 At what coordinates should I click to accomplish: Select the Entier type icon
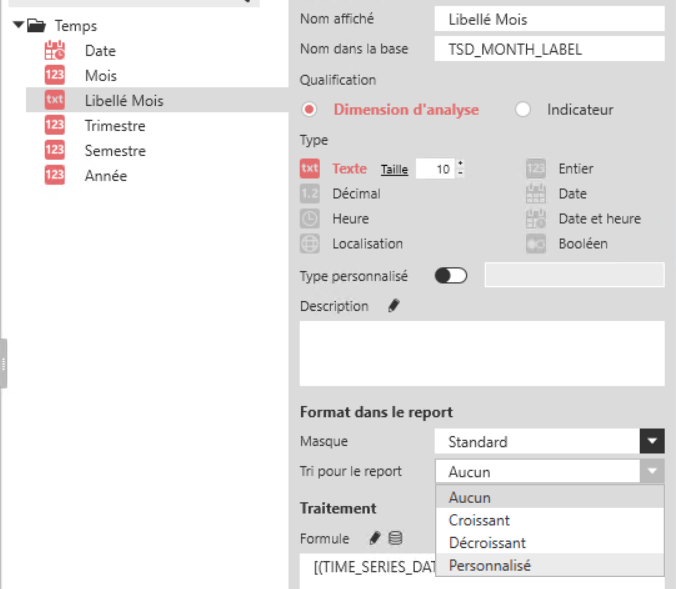pyautogui.click(x=537, y=169)
